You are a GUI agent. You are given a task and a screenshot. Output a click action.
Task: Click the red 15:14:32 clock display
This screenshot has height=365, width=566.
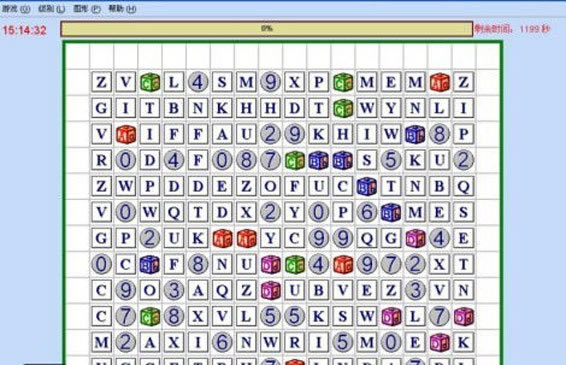(25, 30)
